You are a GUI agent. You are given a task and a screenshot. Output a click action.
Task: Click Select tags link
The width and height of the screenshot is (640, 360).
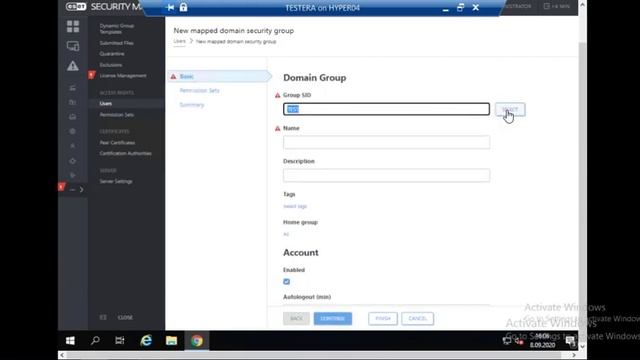tap(295, 206)
